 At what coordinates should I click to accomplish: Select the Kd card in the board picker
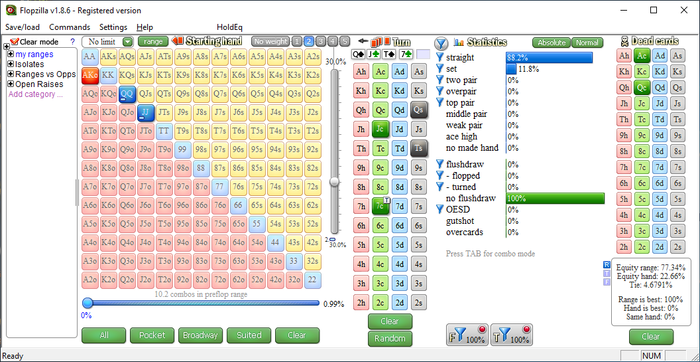pos(400,91)
